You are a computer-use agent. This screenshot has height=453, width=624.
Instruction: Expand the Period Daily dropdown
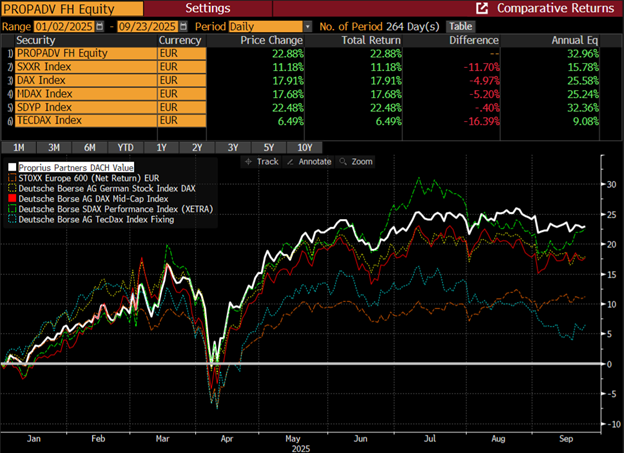[307, 26]
